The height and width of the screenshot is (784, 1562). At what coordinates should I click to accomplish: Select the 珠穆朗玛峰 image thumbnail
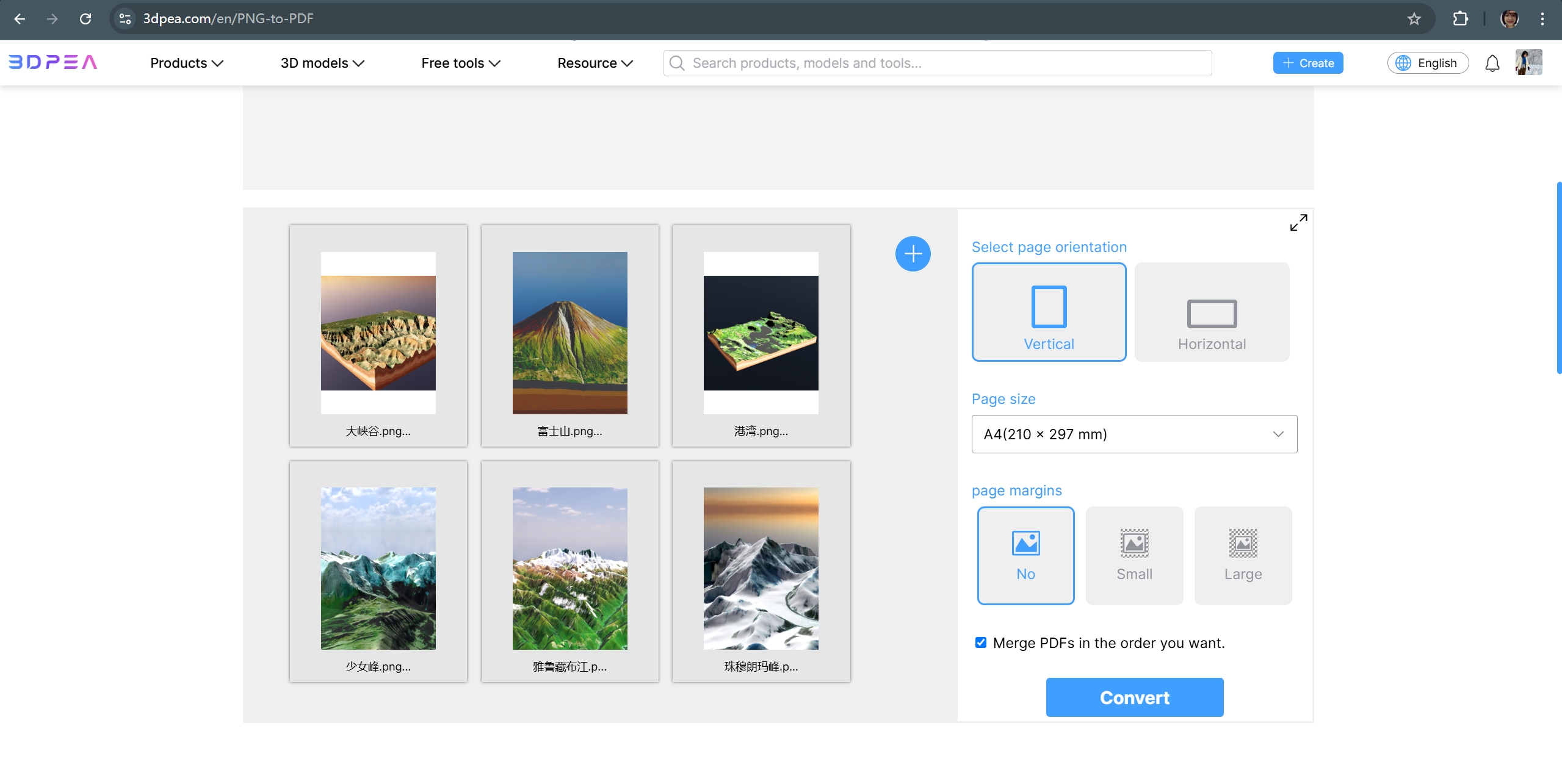[761, 568]
